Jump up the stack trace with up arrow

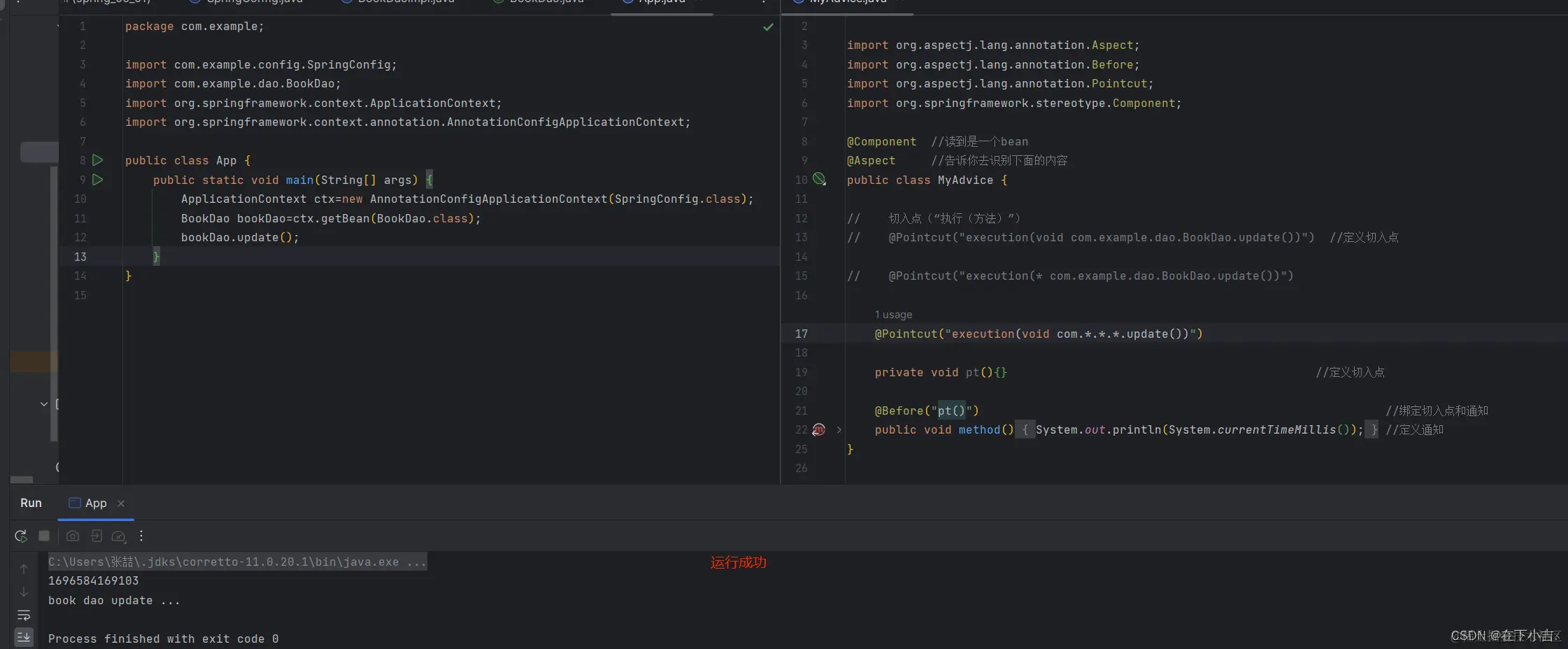[x=24, y=569]
